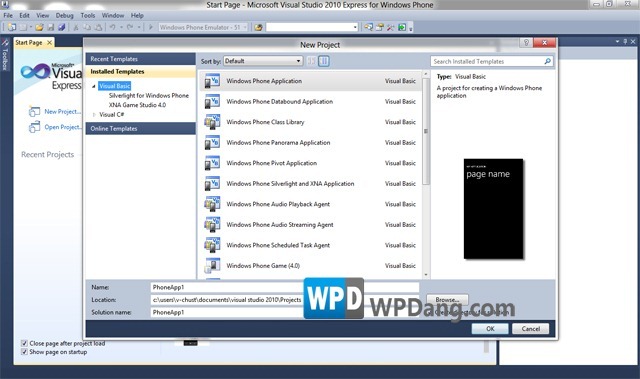
Task: Select Windows Phone Game (4.0) template icon
Action: pyautogui.click(x=212, y=266)
